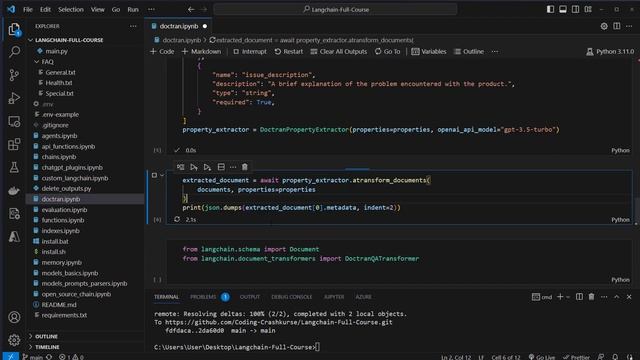
Task: Open the new terminal launch profile dropdown
Action: [x=568, y=297]
